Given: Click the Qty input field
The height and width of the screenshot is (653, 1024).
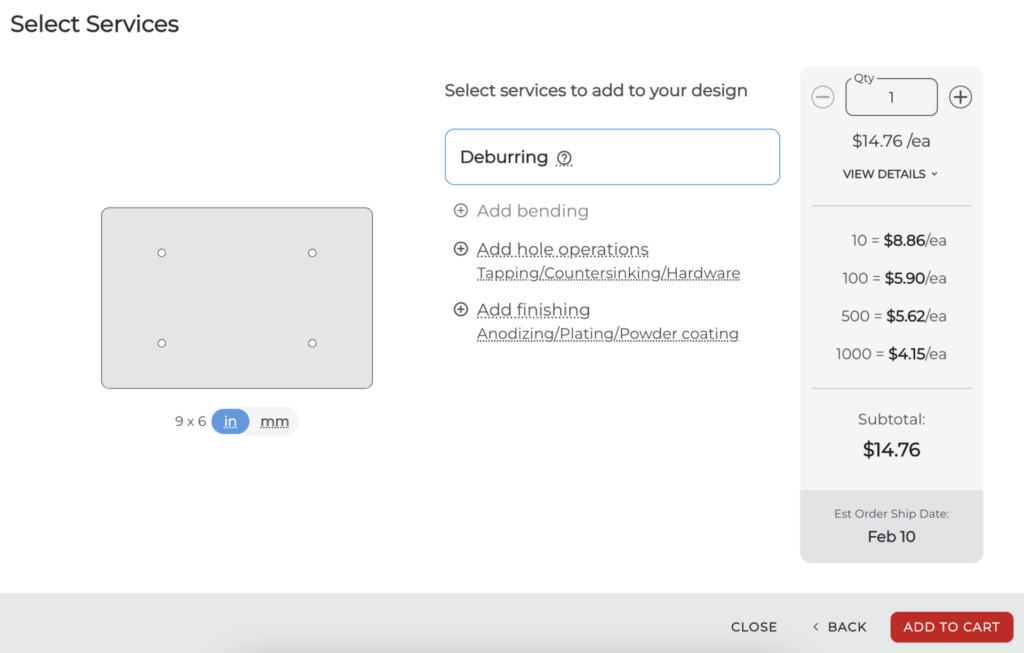Looking at the screenshot, I should point(891,98).
